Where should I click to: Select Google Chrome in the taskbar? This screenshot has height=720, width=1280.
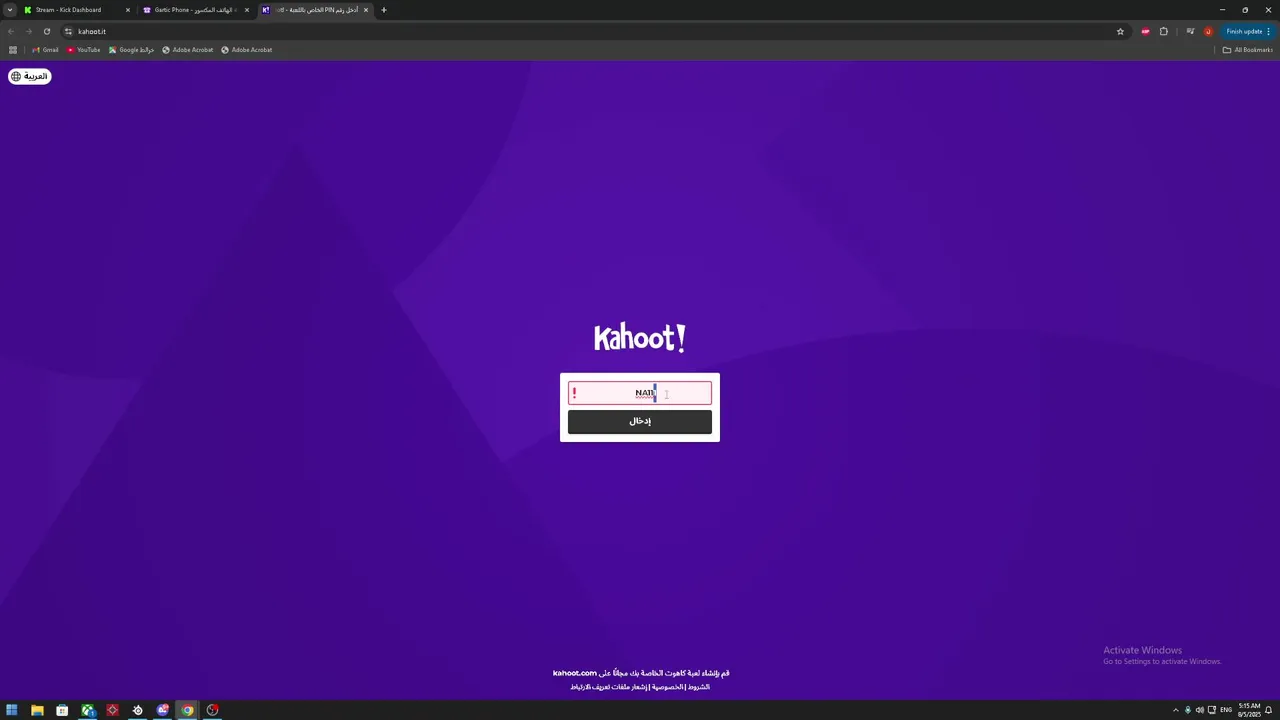pos(187,711)
